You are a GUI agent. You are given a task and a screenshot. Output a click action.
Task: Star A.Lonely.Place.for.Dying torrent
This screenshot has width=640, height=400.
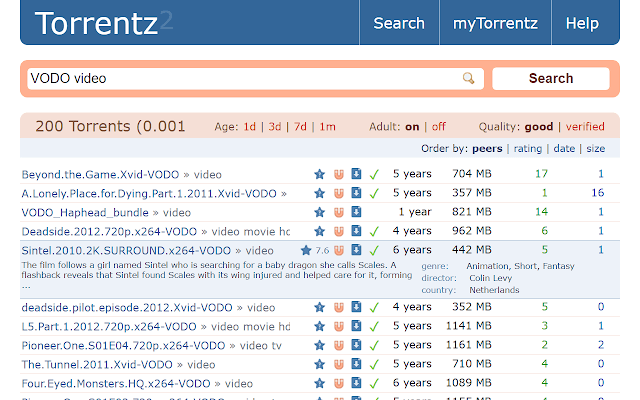[320, 193]
